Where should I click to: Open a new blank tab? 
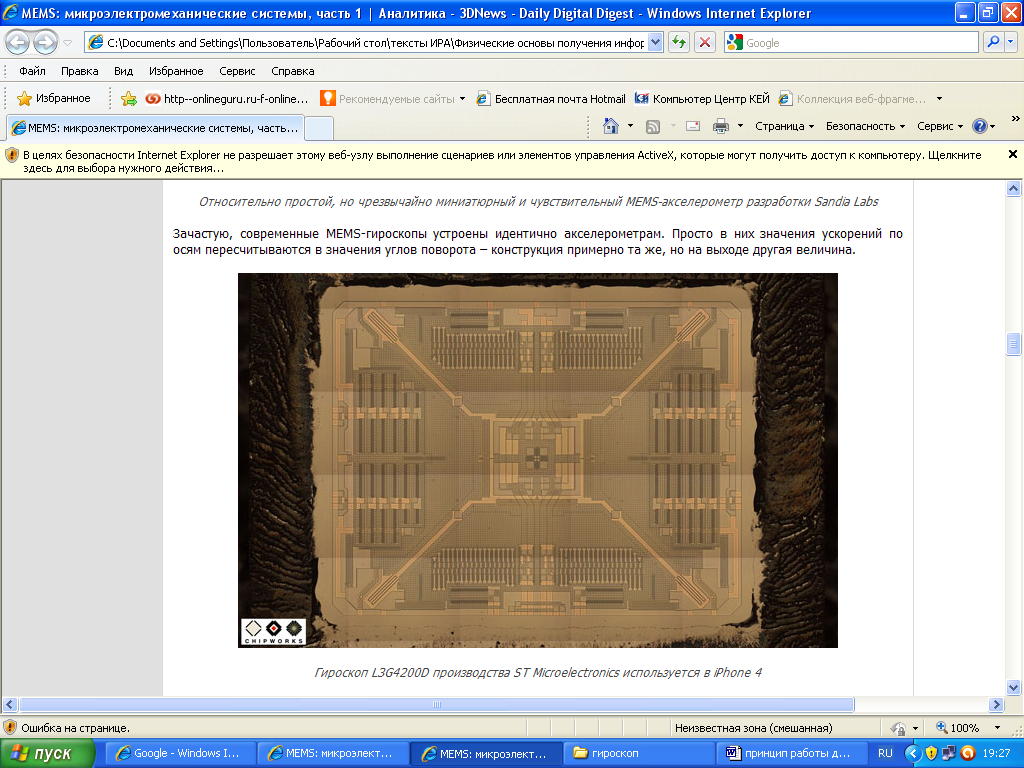tap(319, 128)
